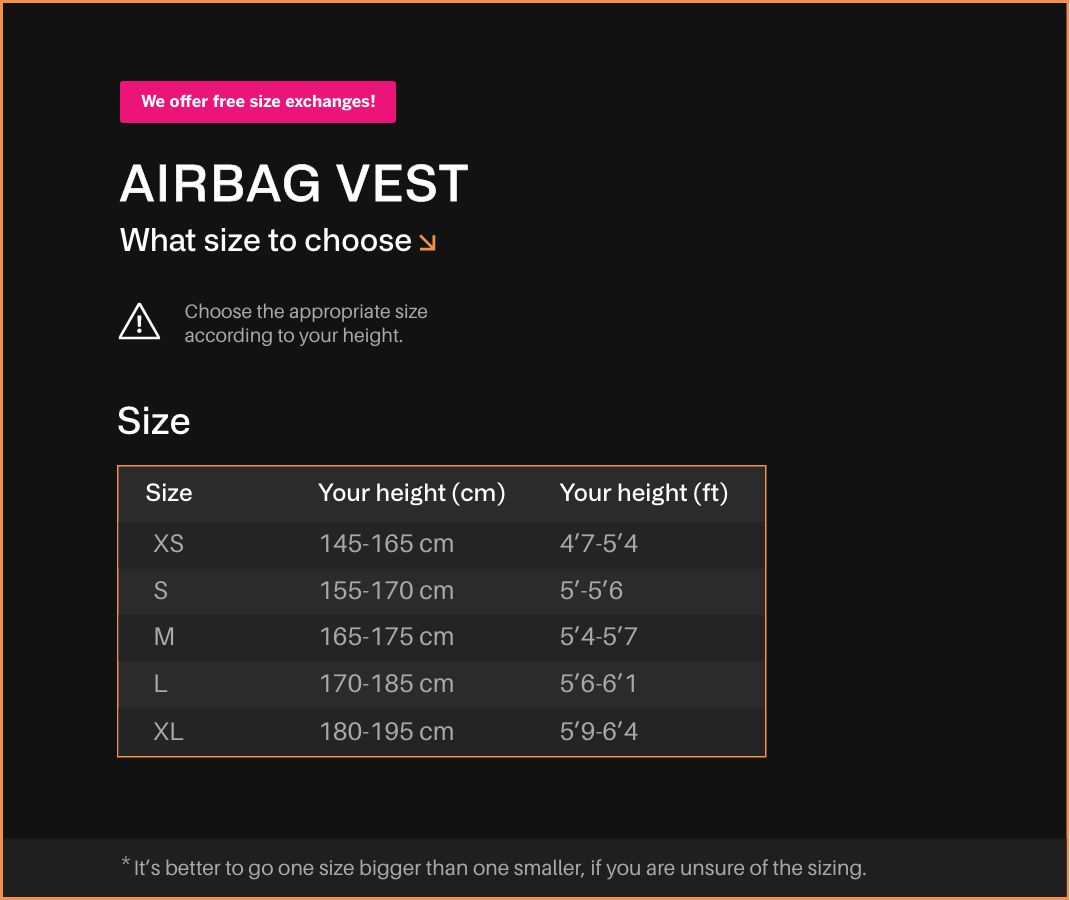
Task: Click the 5′-5′6 feet height cell
Action: 591,591
